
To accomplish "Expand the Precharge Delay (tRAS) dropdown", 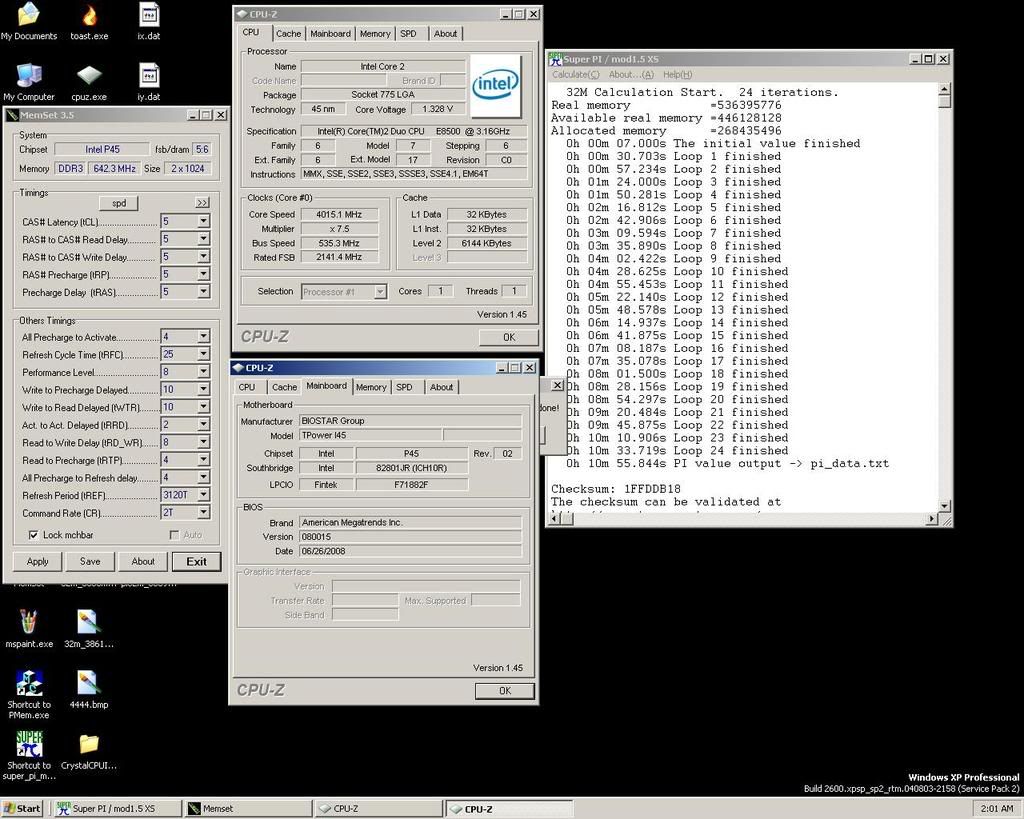I will click(204, 292).
